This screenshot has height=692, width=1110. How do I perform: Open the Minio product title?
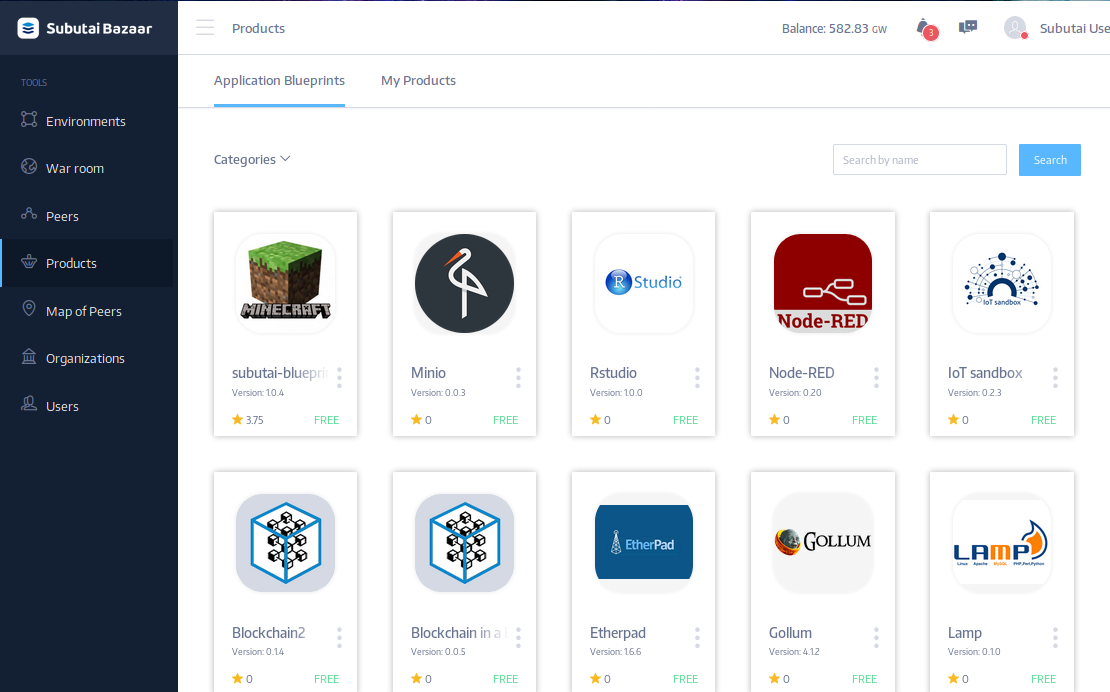pos(428,373)
